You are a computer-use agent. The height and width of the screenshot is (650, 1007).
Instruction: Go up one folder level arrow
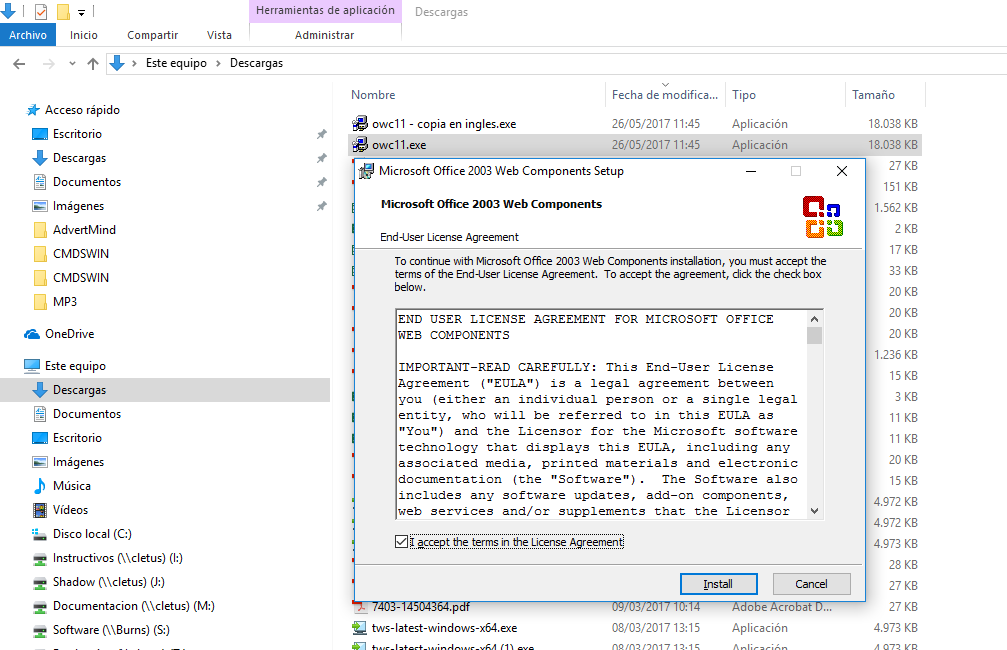(x=92, y=64)
